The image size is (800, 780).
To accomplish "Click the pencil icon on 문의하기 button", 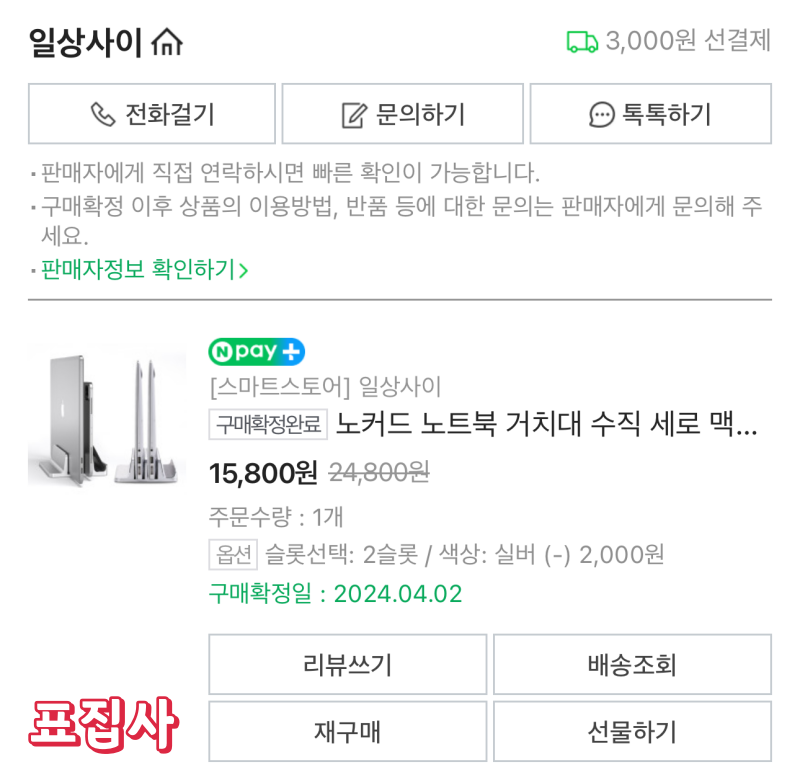I will tap(355, 113).
